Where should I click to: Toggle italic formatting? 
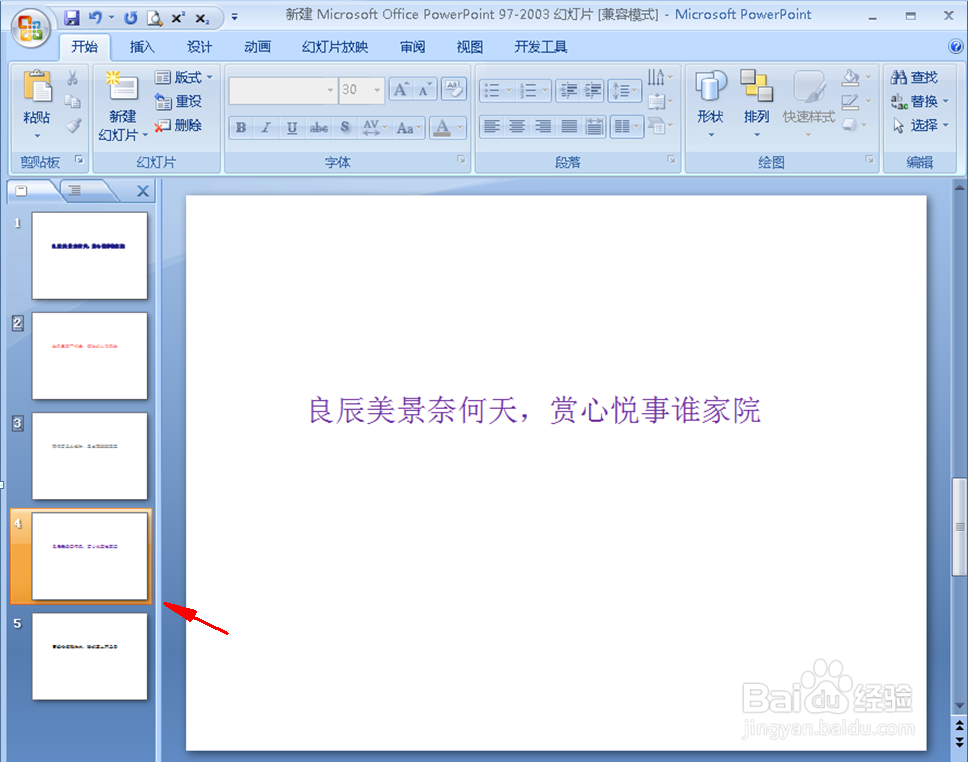[x=266, y=128]
